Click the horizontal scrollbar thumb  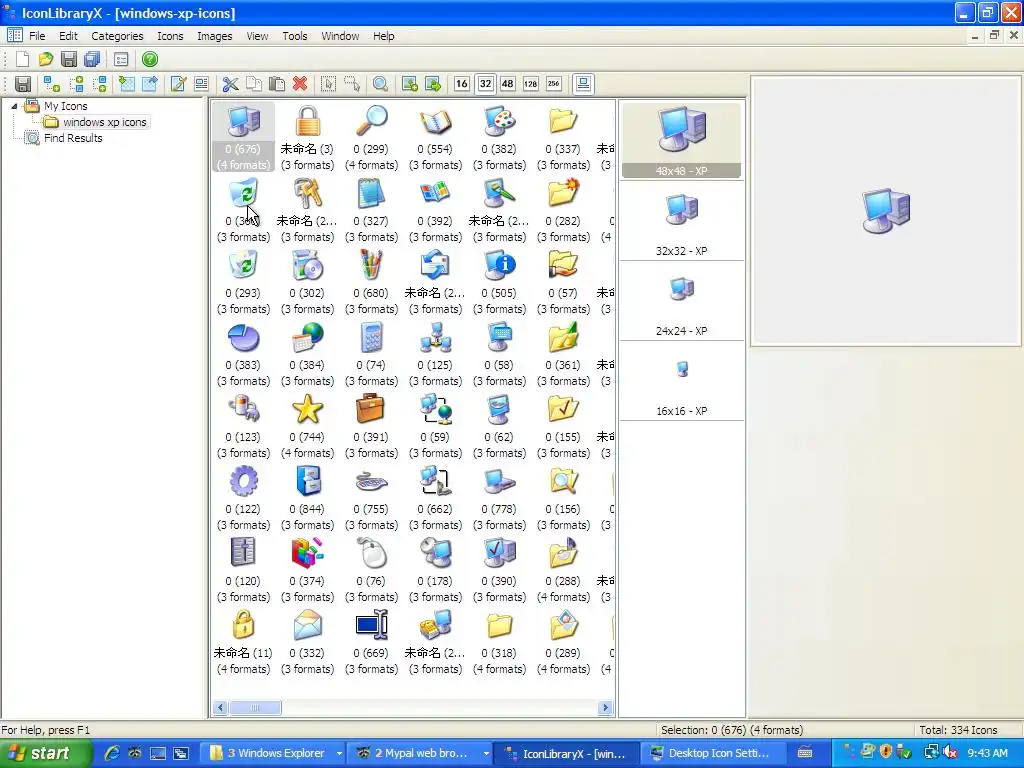[255, 707]
